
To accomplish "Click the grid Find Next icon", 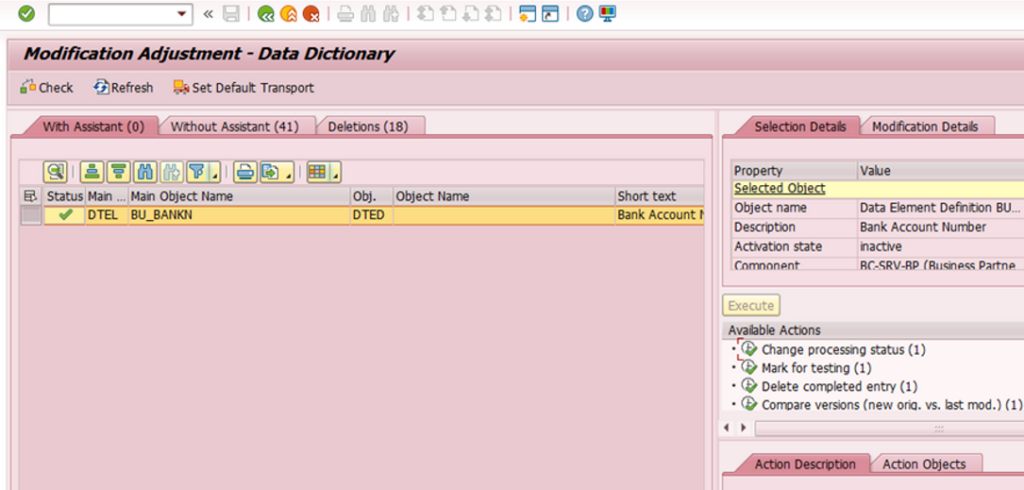I will tap(170, 172).
